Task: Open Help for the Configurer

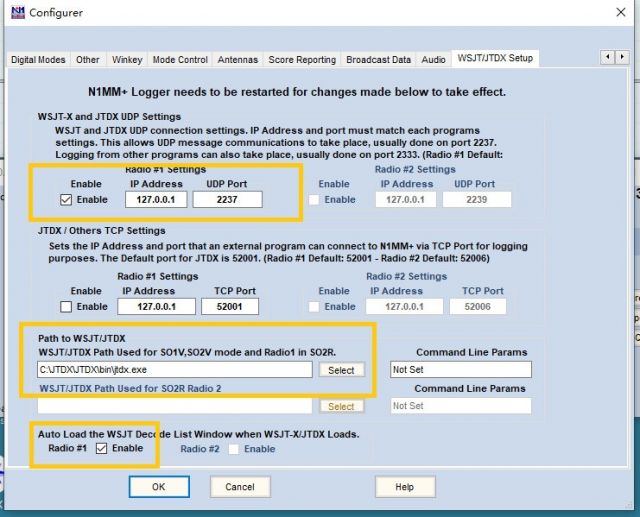Action: [x=404, y=487]
